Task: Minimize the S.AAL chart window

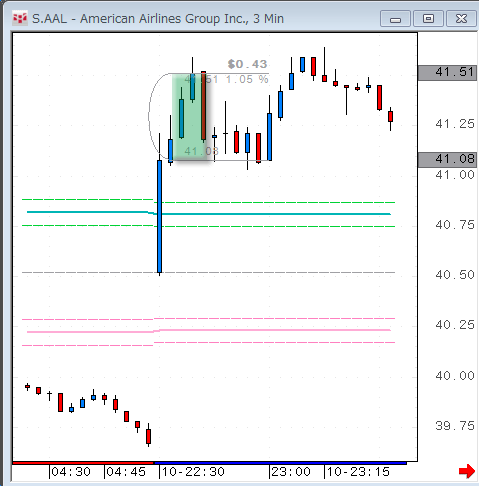Action: click(395, 19)
